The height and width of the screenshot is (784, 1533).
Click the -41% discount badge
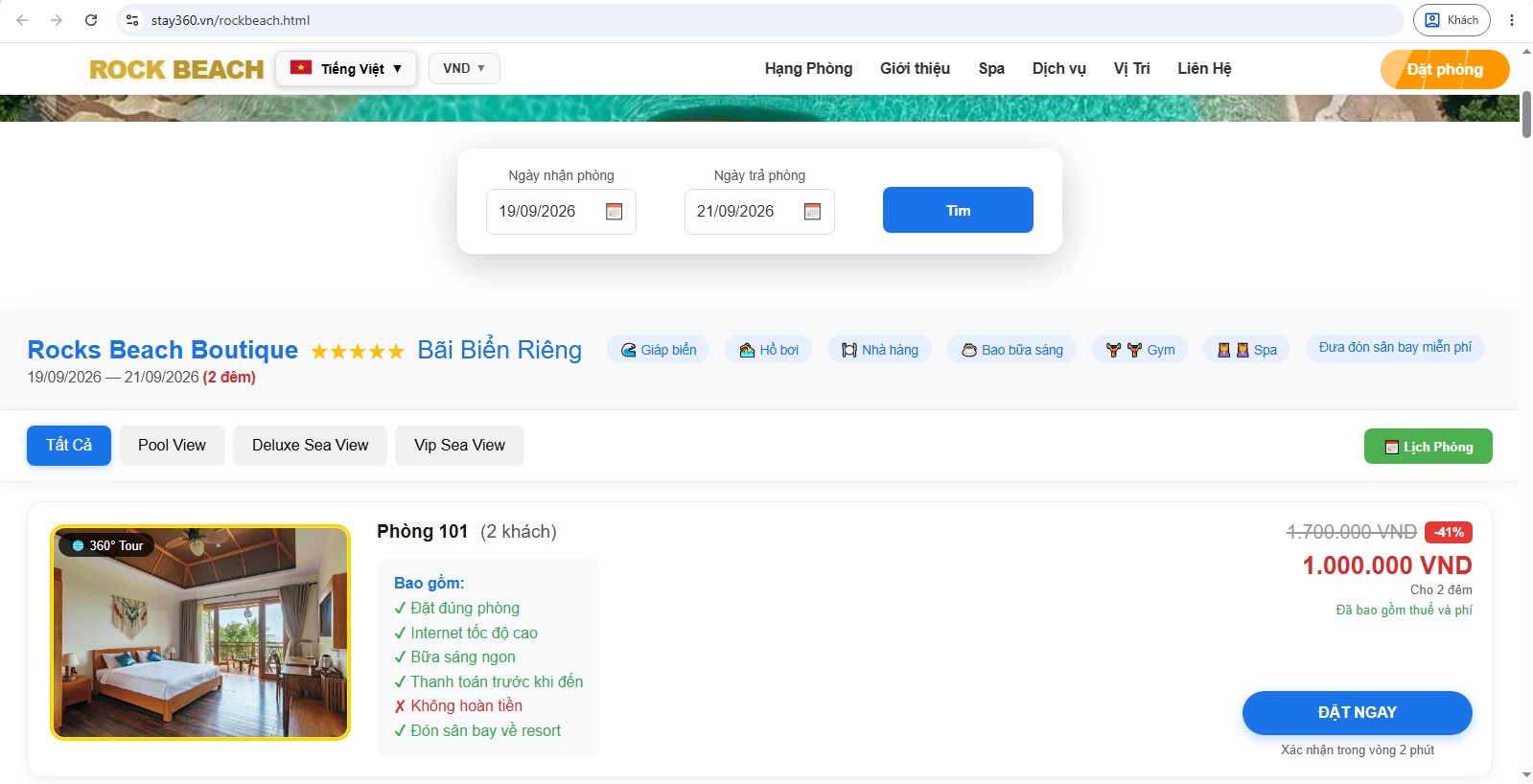coord(1449,532)
